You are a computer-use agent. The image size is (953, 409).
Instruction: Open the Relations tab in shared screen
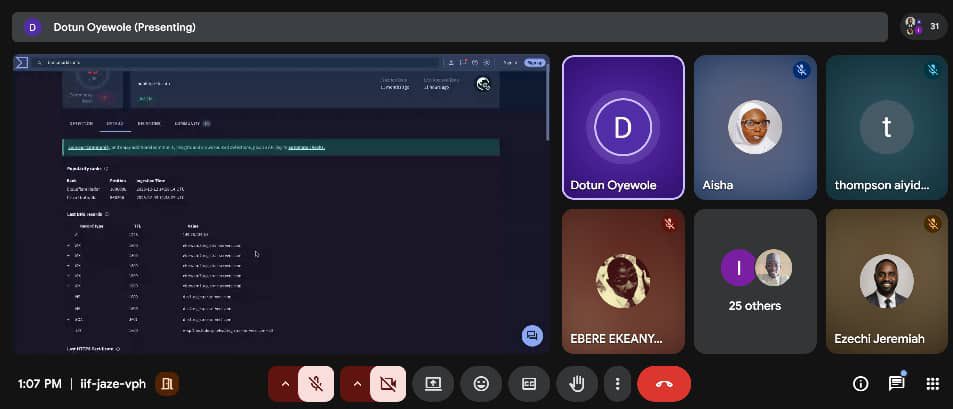click(x=149, y=123)
